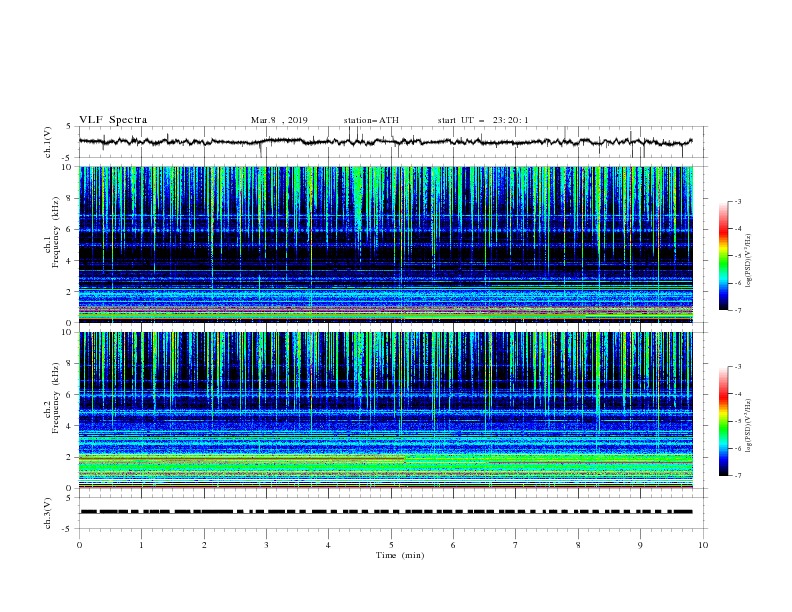Click the ch.2 spectrogram colorbar
Image resolution: width=792 pixels, height=612 pixels.
[724, 421]
